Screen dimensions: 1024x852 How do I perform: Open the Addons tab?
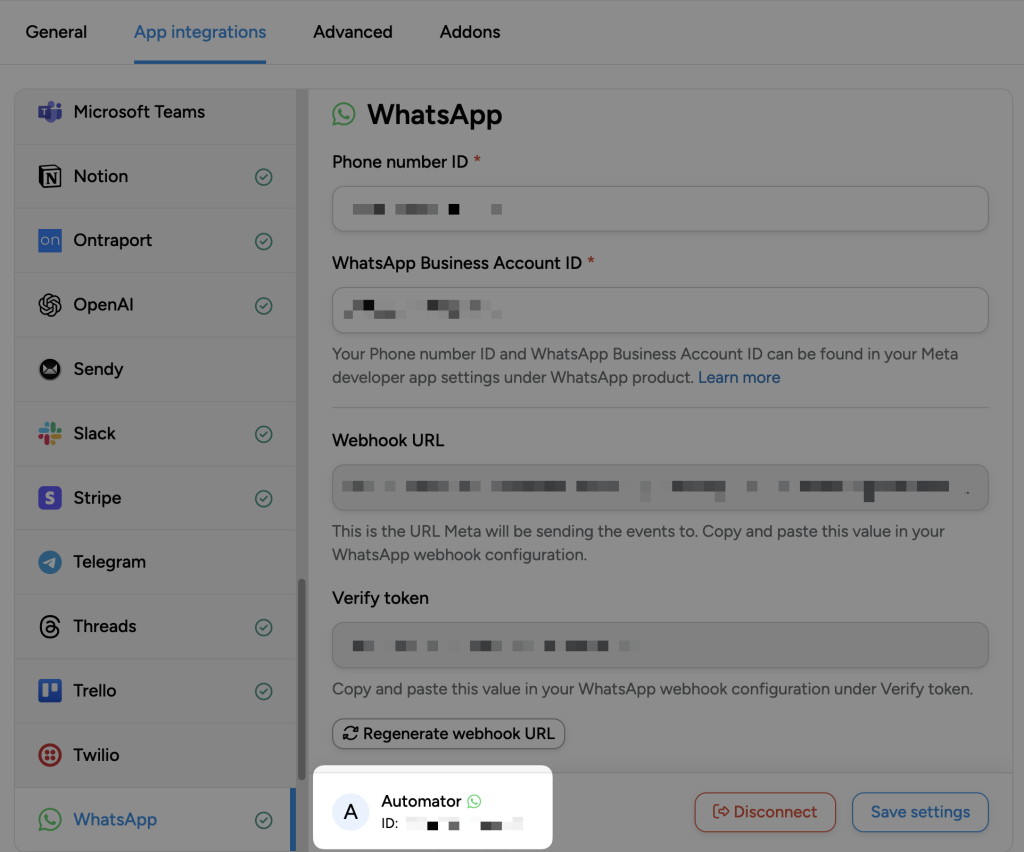pos(469,31)
